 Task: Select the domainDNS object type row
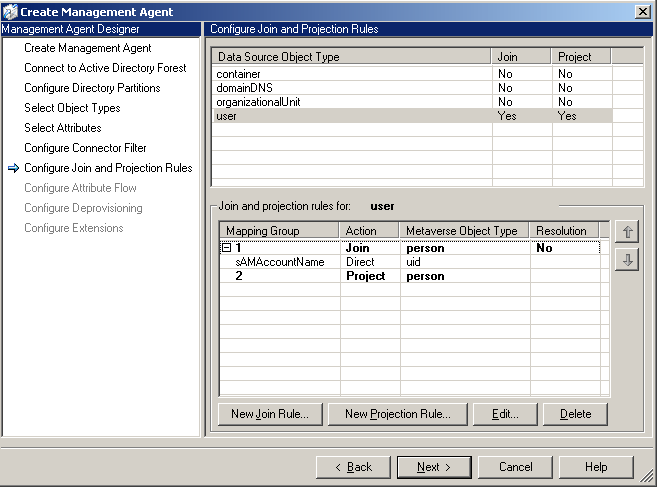pos(412,88)
